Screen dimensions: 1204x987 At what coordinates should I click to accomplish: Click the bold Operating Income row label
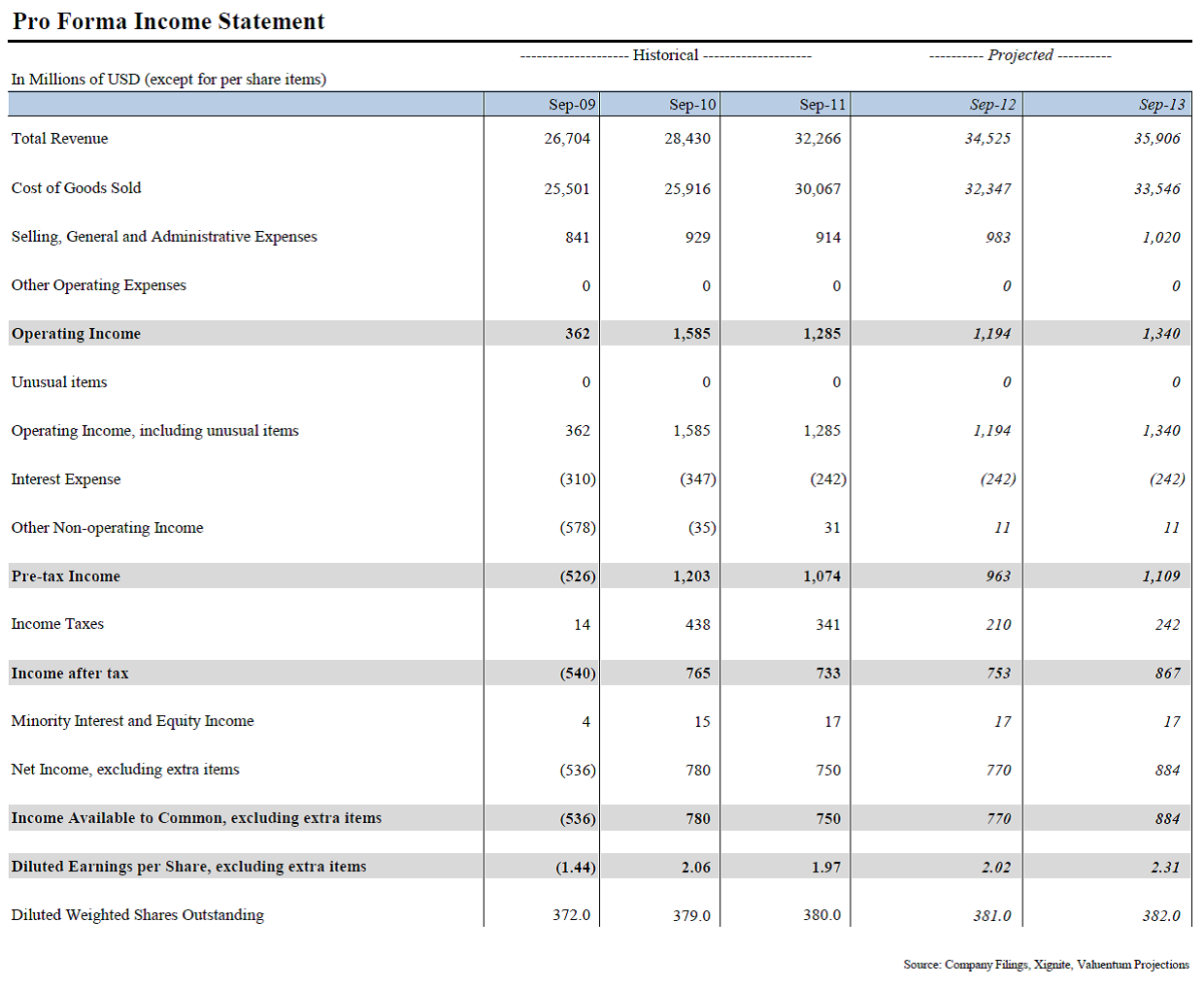click(x=76, y=334)
